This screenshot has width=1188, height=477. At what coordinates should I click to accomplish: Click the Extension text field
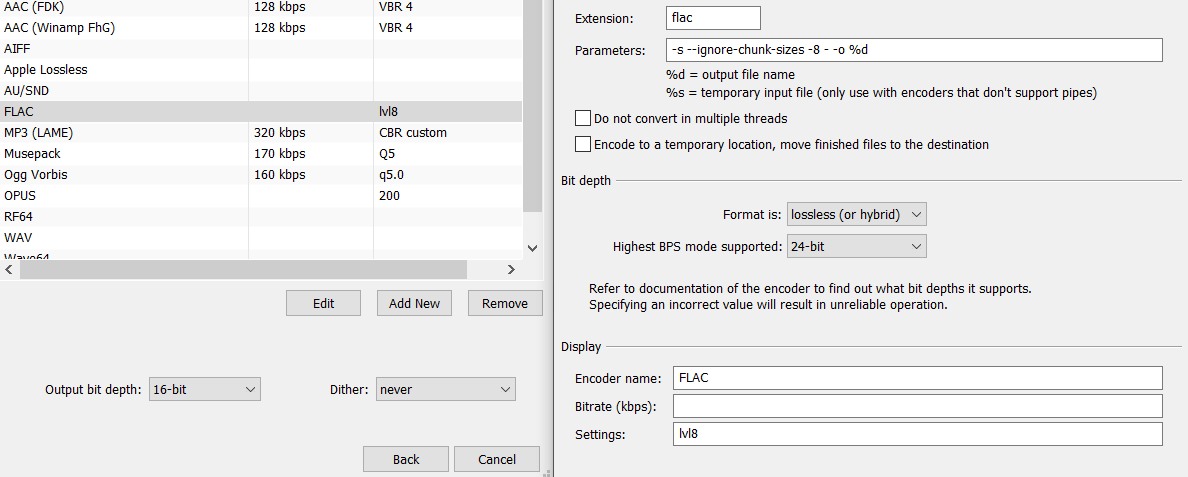[712, 18]
